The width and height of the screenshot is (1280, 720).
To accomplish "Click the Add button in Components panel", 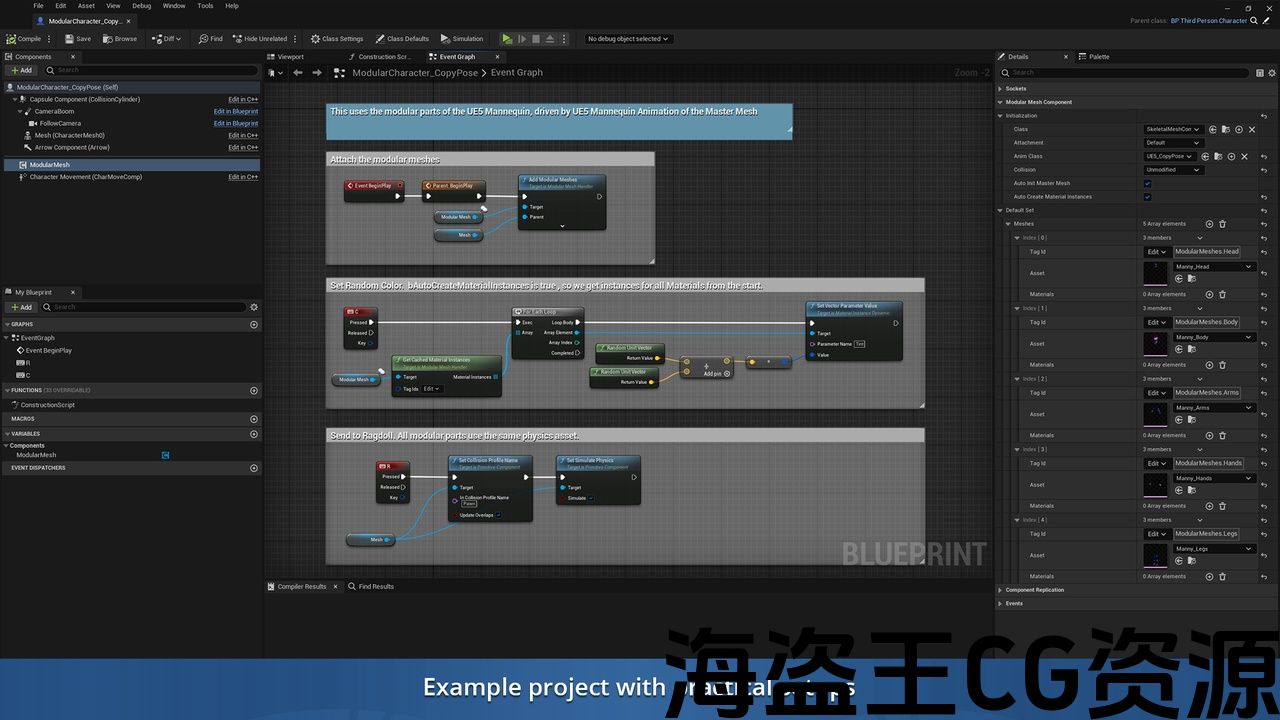I will (21, 70).
